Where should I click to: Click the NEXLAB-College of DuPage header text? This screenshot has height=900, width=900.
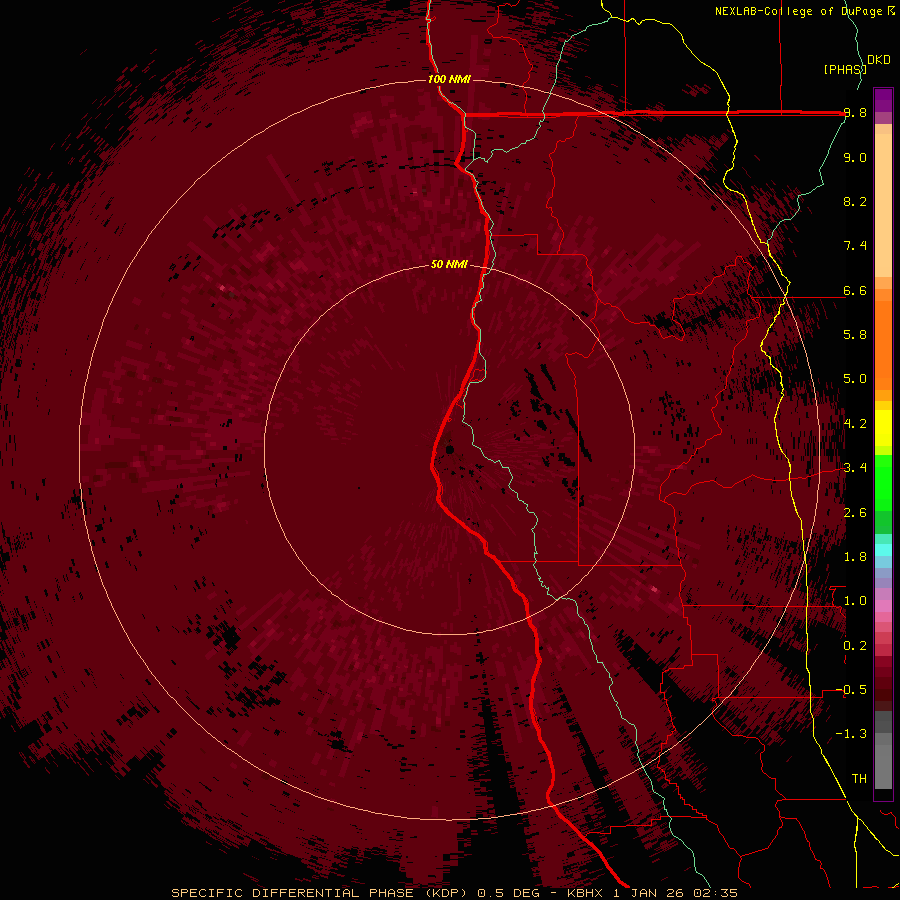798,11
